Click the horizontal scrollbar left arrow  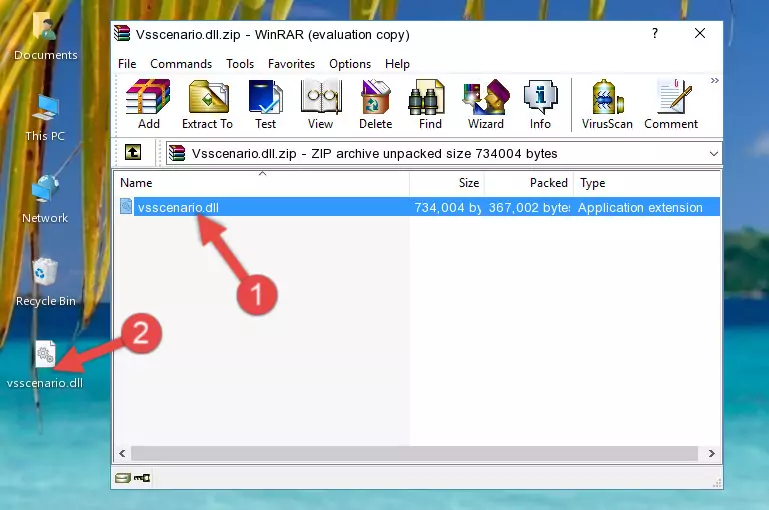(x=123, y=454)
